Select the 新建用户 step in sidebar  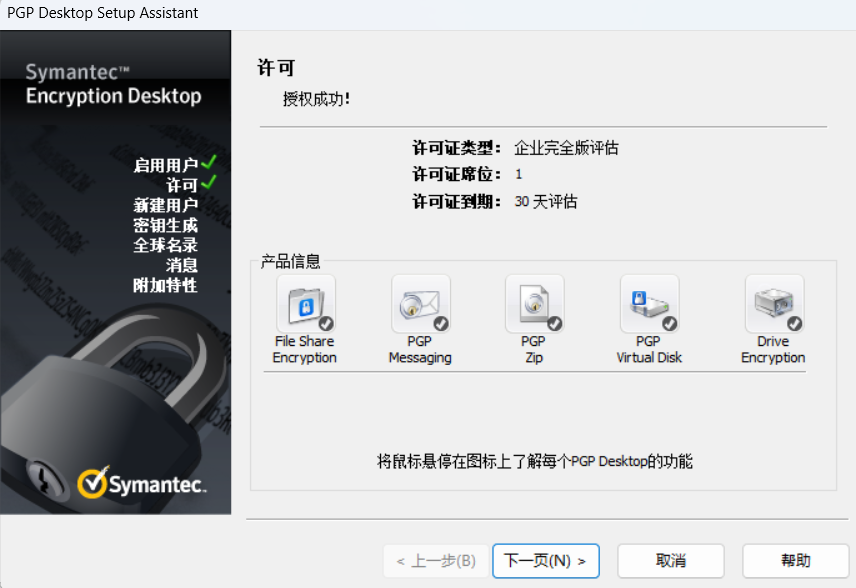(165, 205)
